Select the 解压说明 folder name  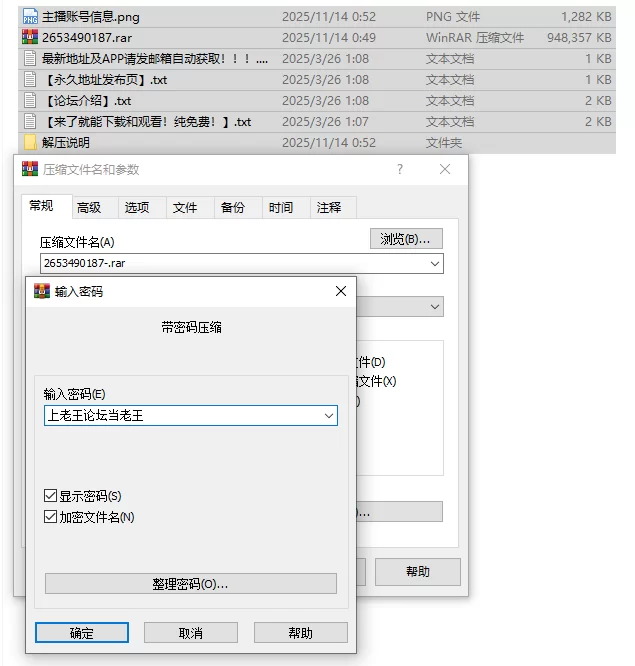tap(66, 143)
